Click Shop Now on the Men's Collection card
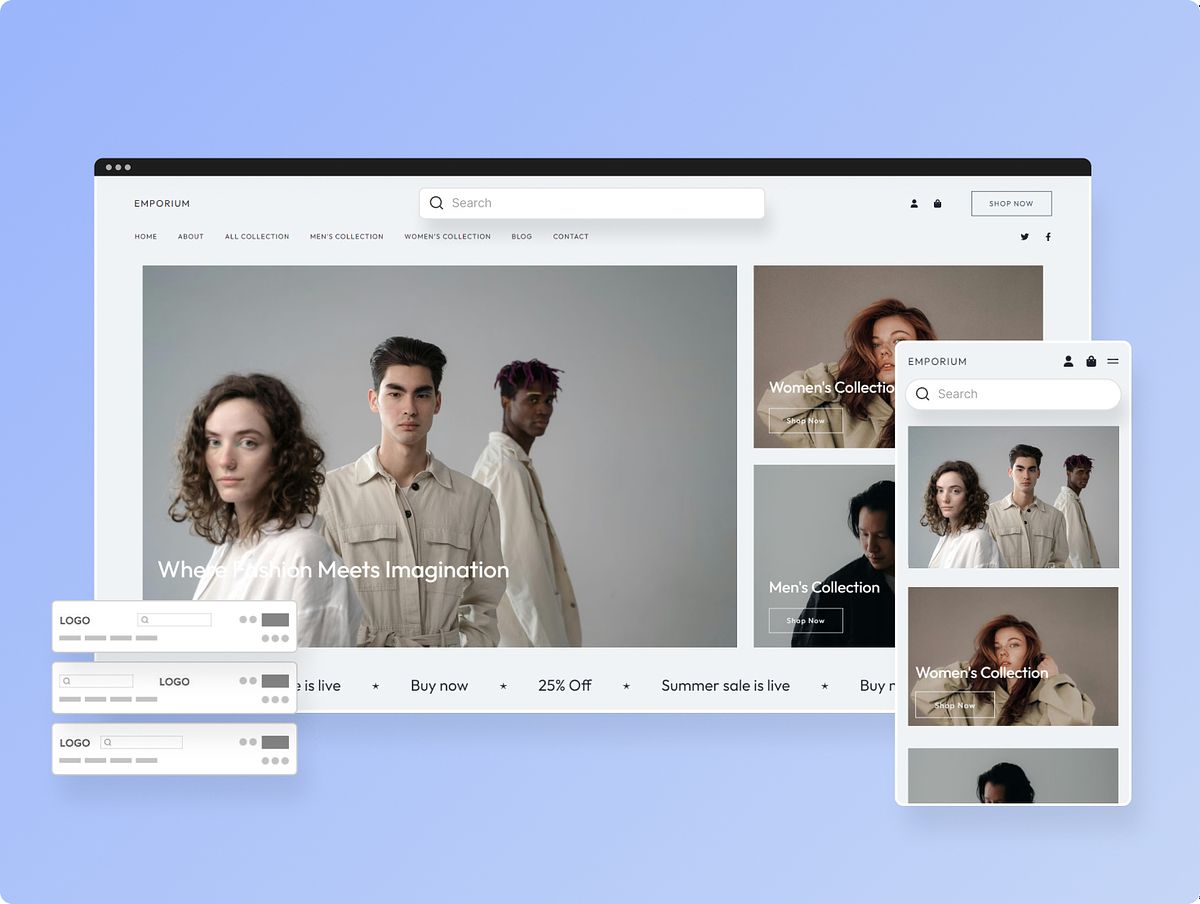The width and height of the screenshot is (1200, 904). coord(805,620)
